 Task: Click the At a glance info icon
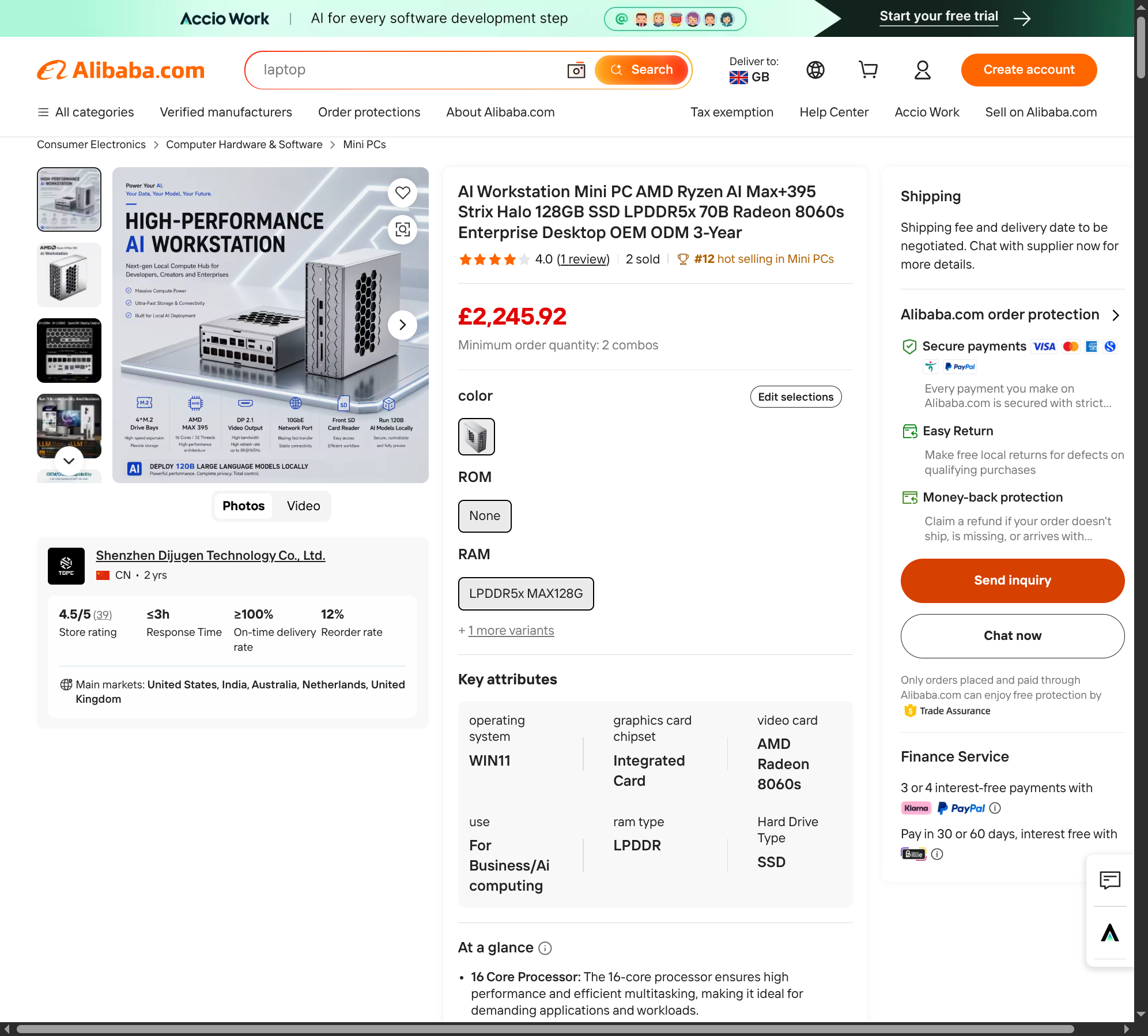coord(545,948)
